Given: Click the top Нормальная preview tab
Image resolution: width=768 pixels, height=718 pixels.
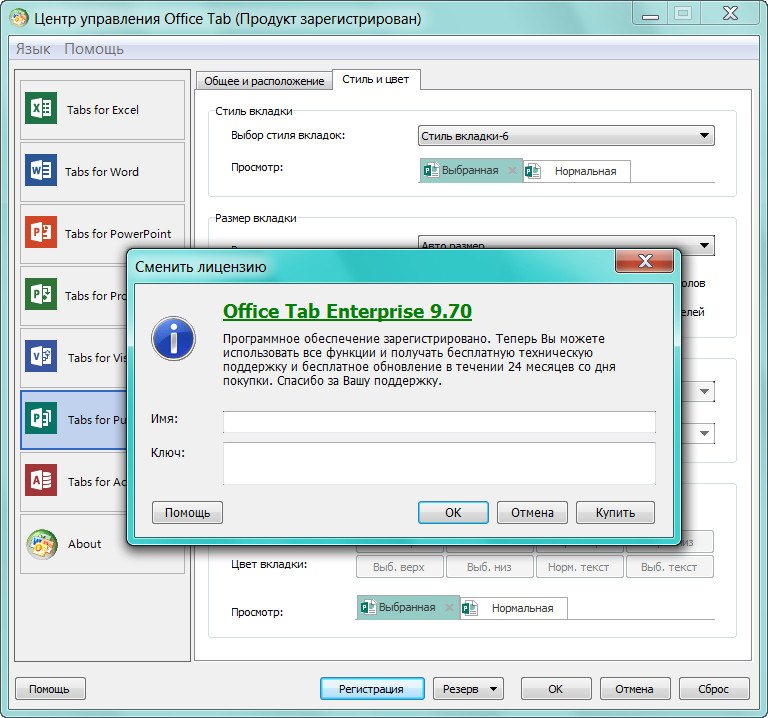Looking at the screenshot, I should [576, 171].
